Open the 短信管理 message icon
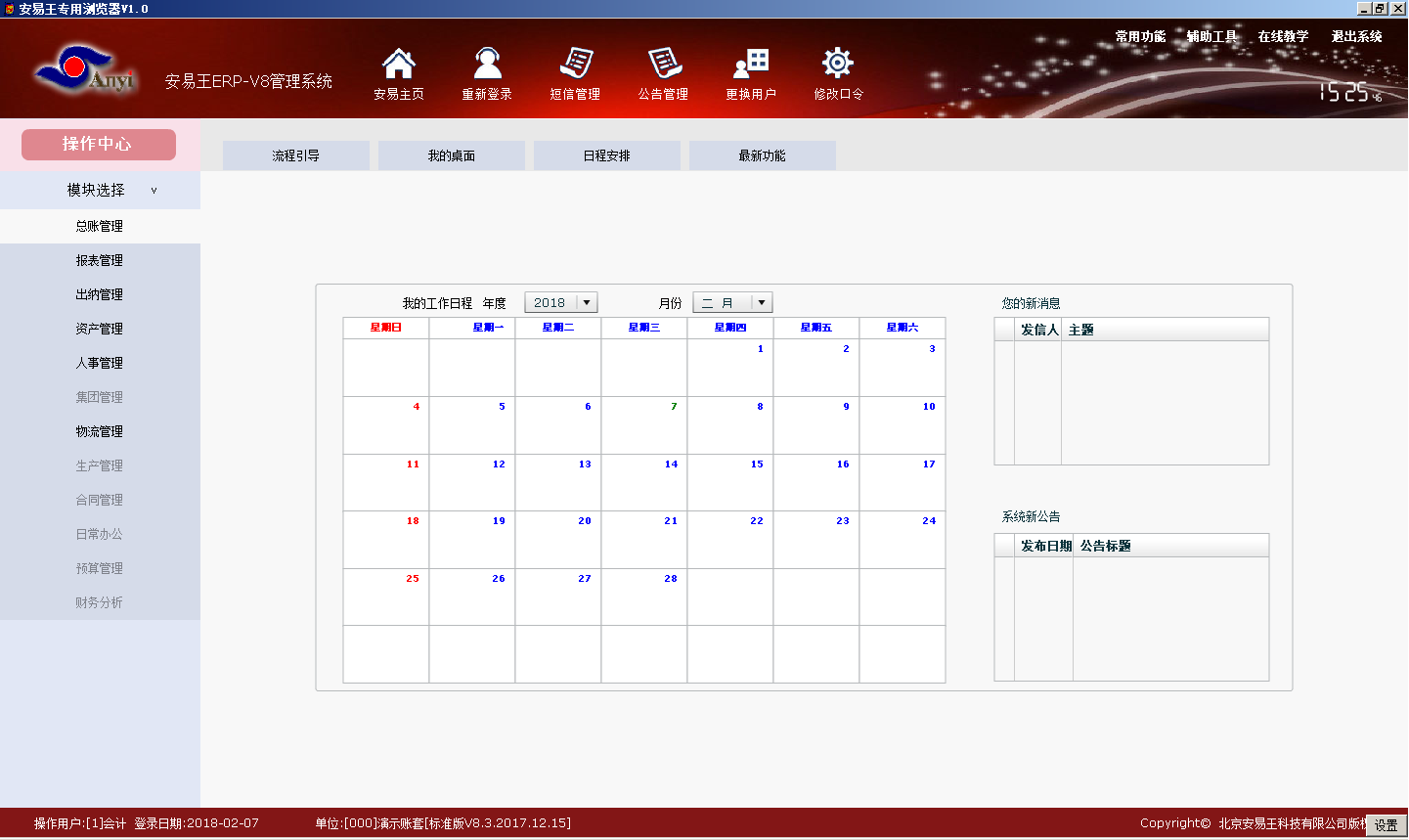Viewport: 1409px width, 840px height. pos(575,65)
